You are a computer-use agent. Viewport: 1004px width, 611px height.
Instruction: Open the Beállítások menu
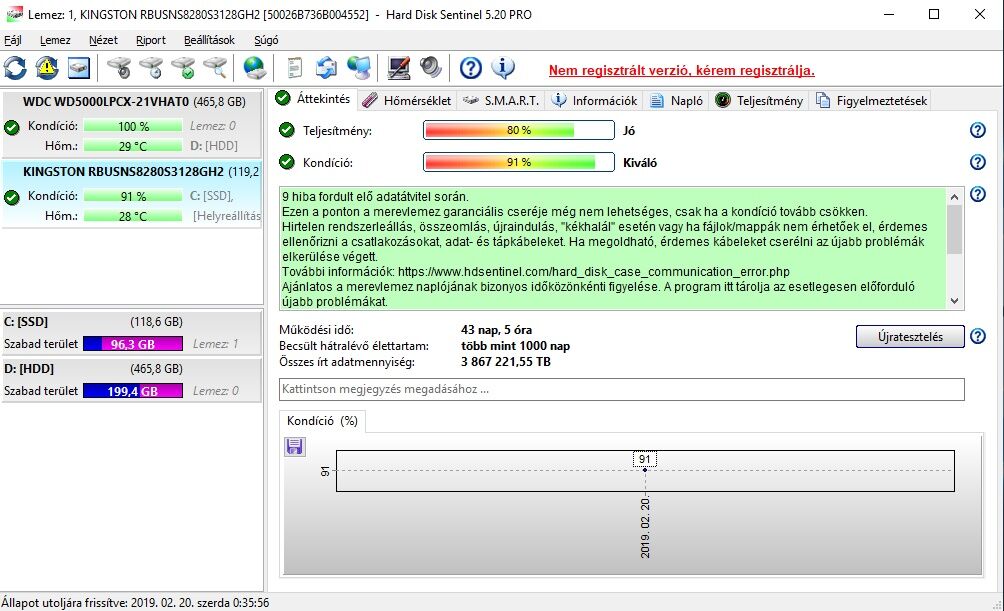[209, 40]
